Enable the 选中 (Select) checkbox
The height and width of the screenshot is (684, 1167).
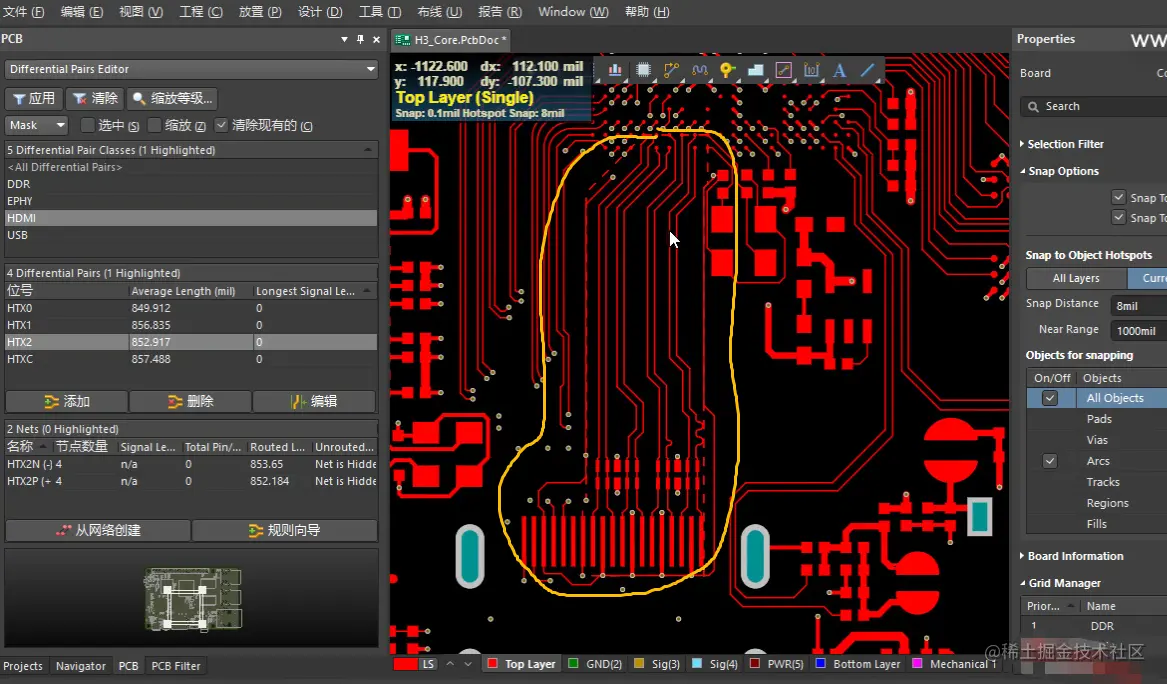[x=88, y=125]
